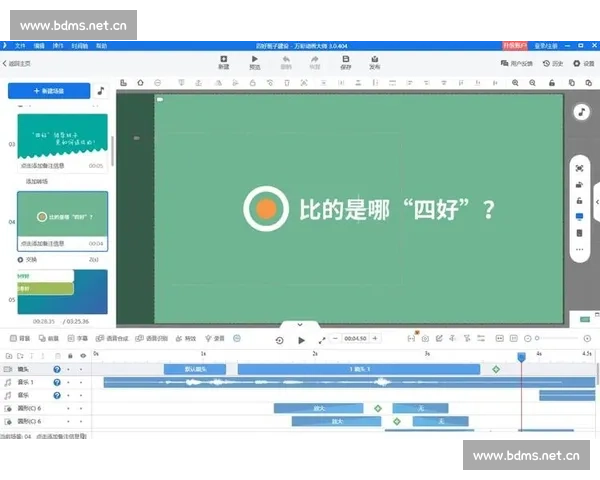The width and height of the screenshot is (600, 480).
Task: Open the music note button beside 新建场景
Action: pos(101,91)
